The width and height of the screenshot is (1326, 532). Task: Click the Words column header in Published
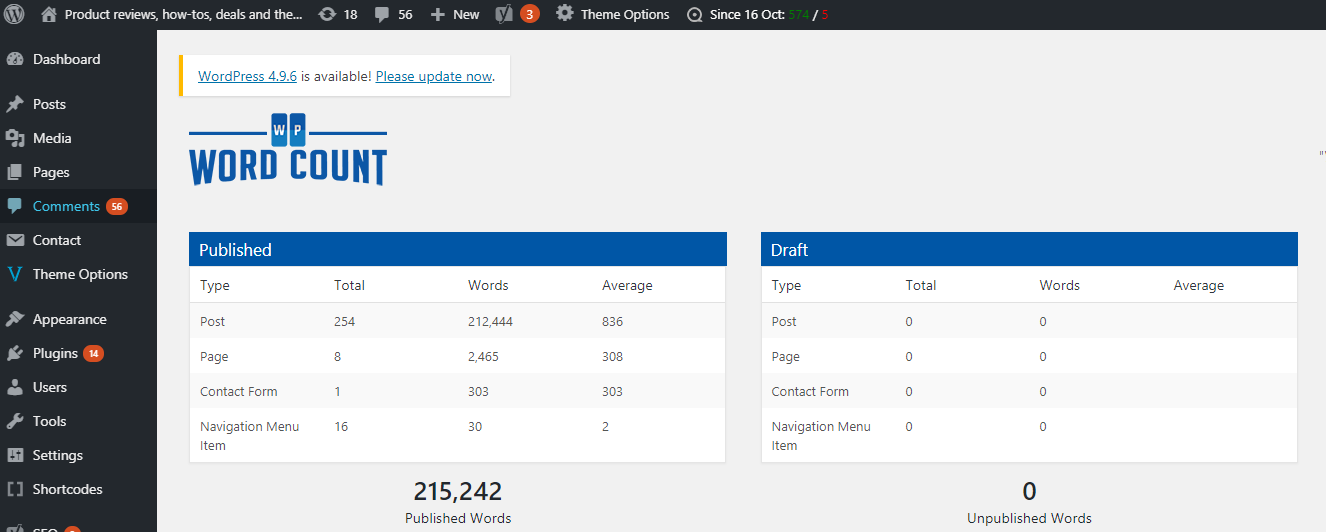[x=488, y=285]
